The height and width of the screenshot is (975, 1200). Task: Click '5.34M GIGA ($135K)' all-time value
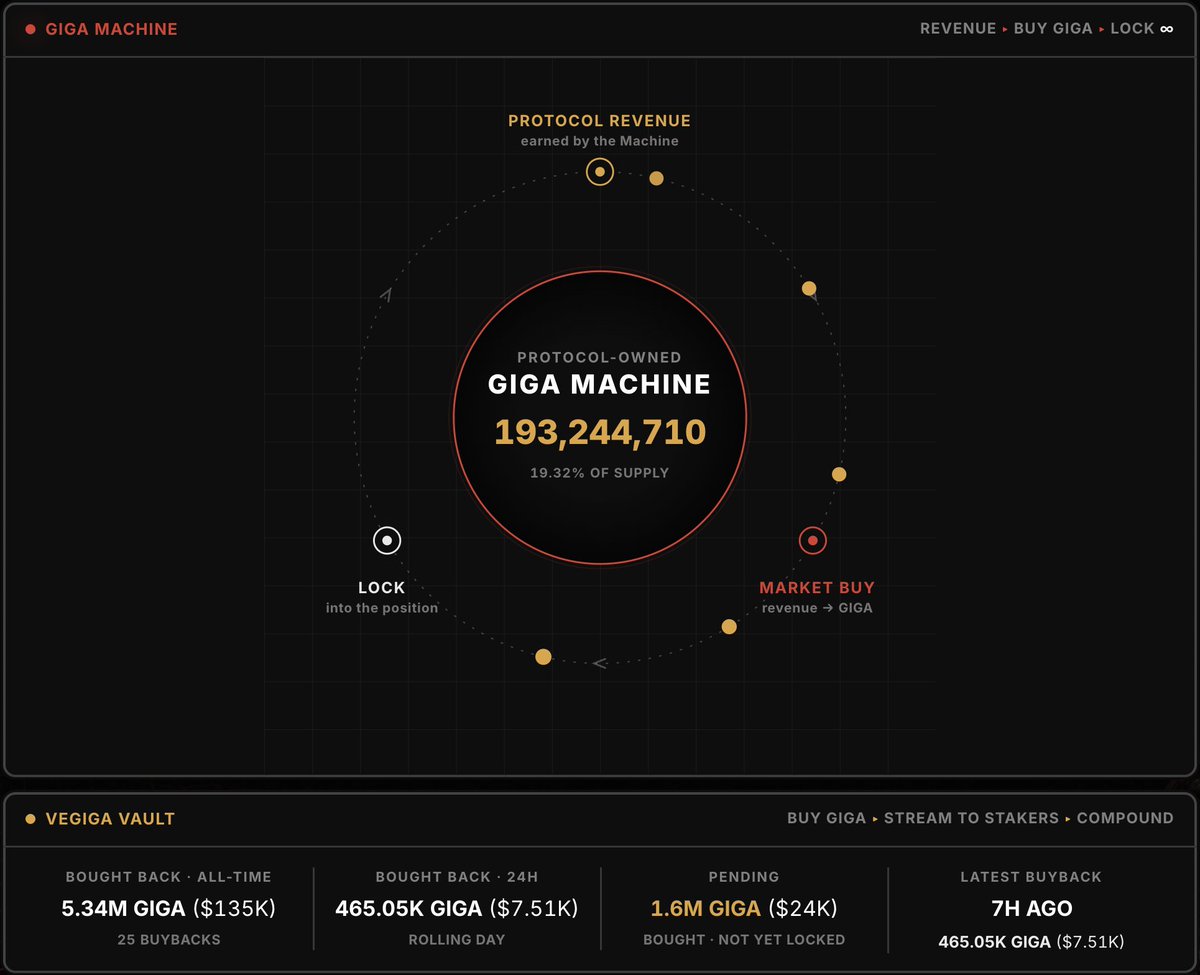168,909
